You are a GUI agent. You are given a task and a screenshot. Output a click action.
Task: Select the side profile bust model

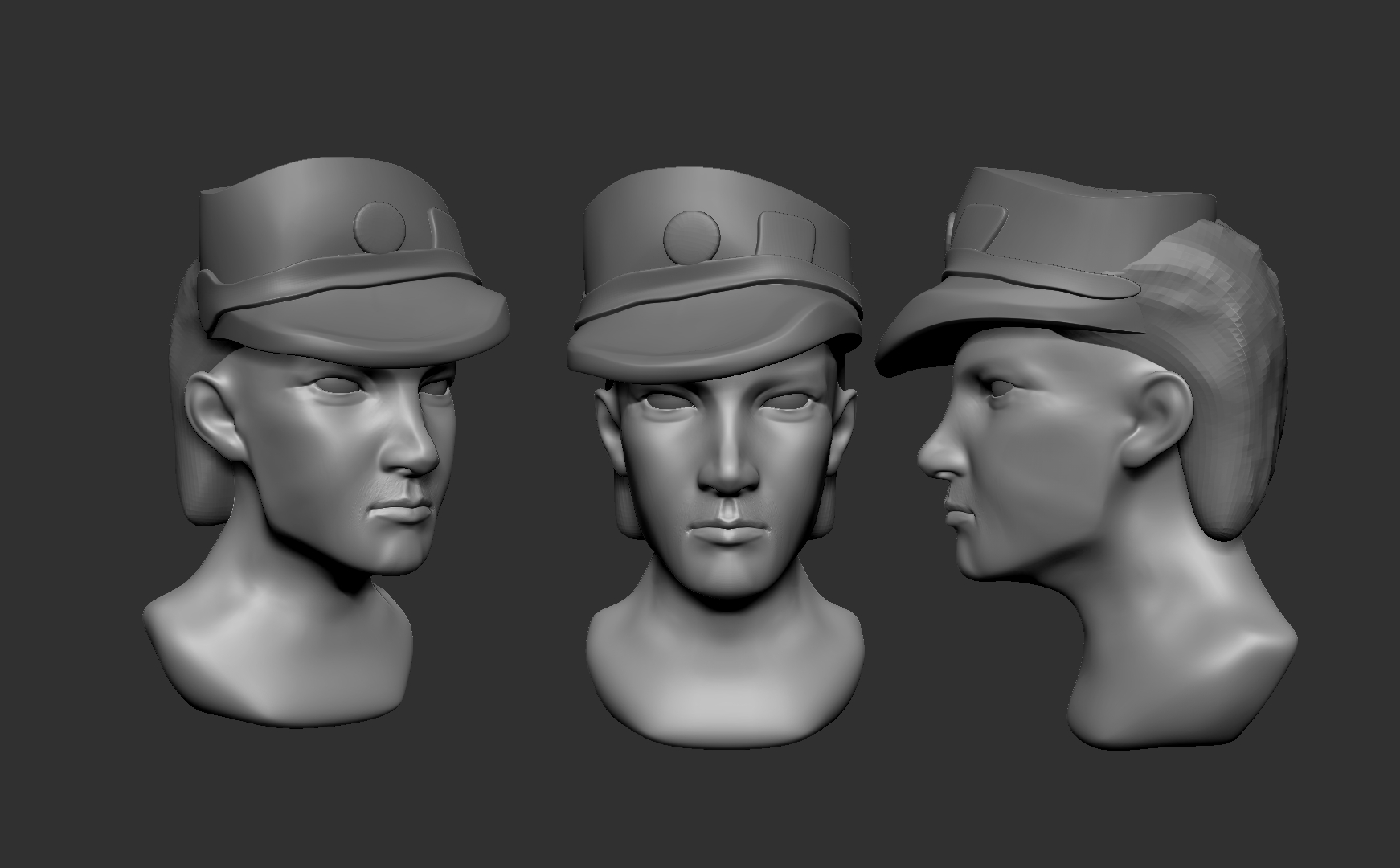click(1085, 458)
